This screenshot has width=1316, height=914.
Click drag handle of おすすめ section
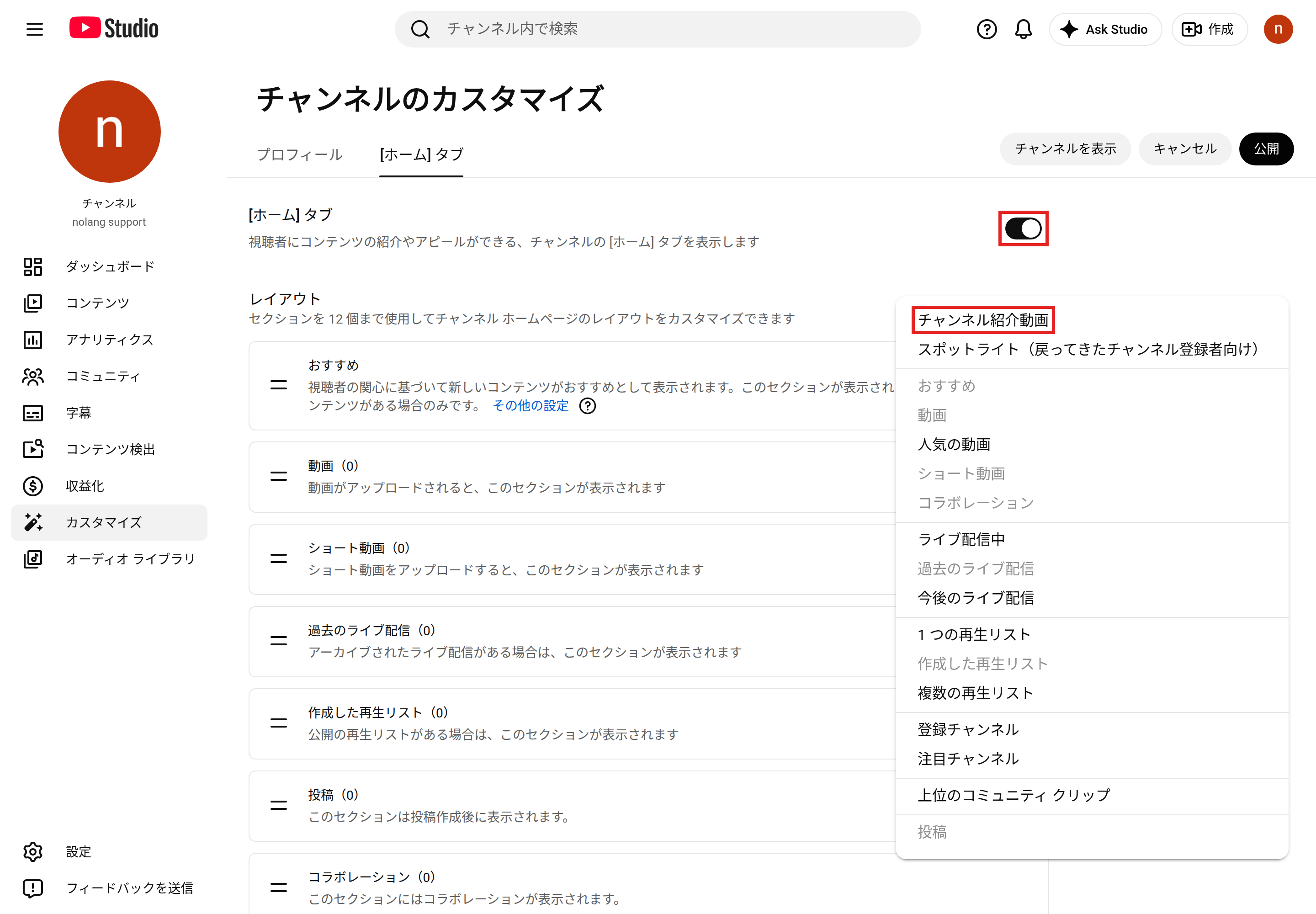pyautogui.click(x=278, y=385)
